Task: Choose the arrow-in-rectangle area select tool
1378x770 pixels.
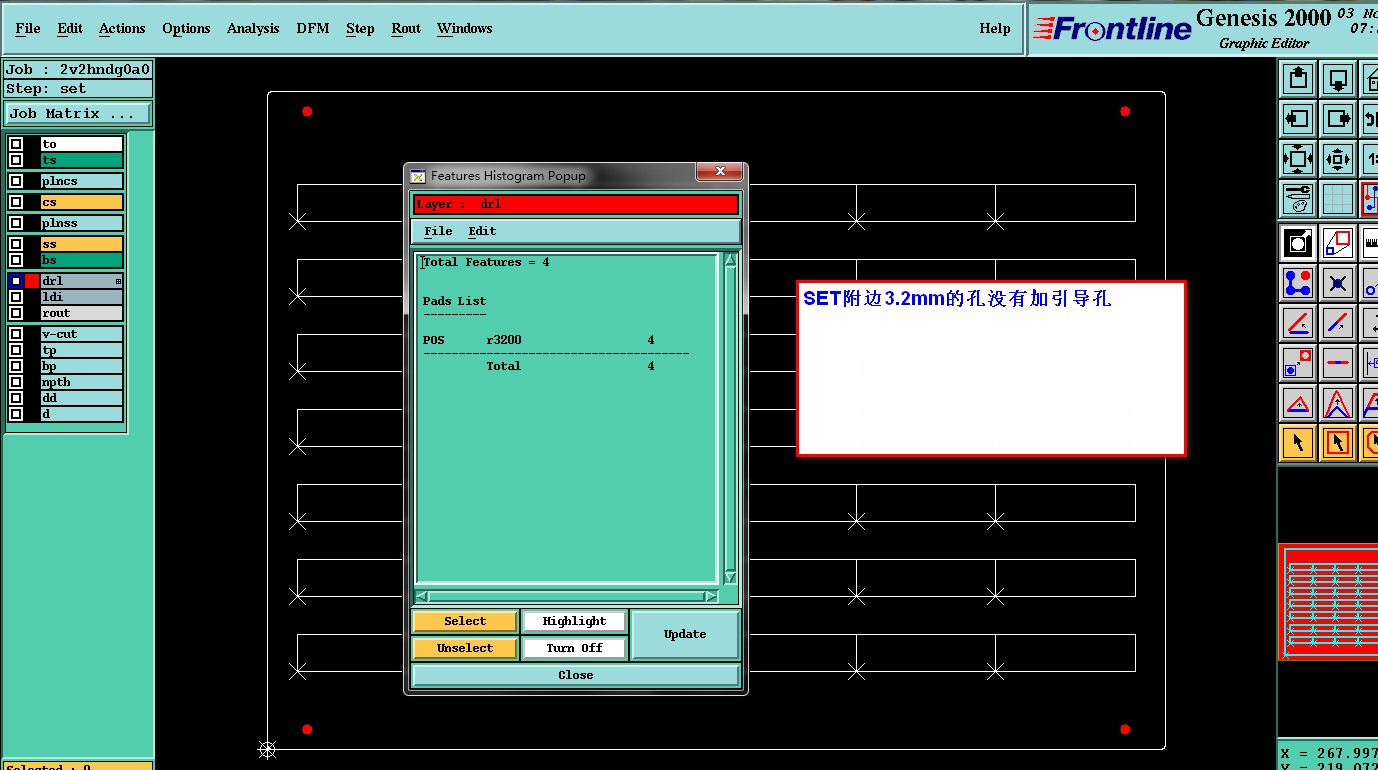Action: coord(1338,442)
